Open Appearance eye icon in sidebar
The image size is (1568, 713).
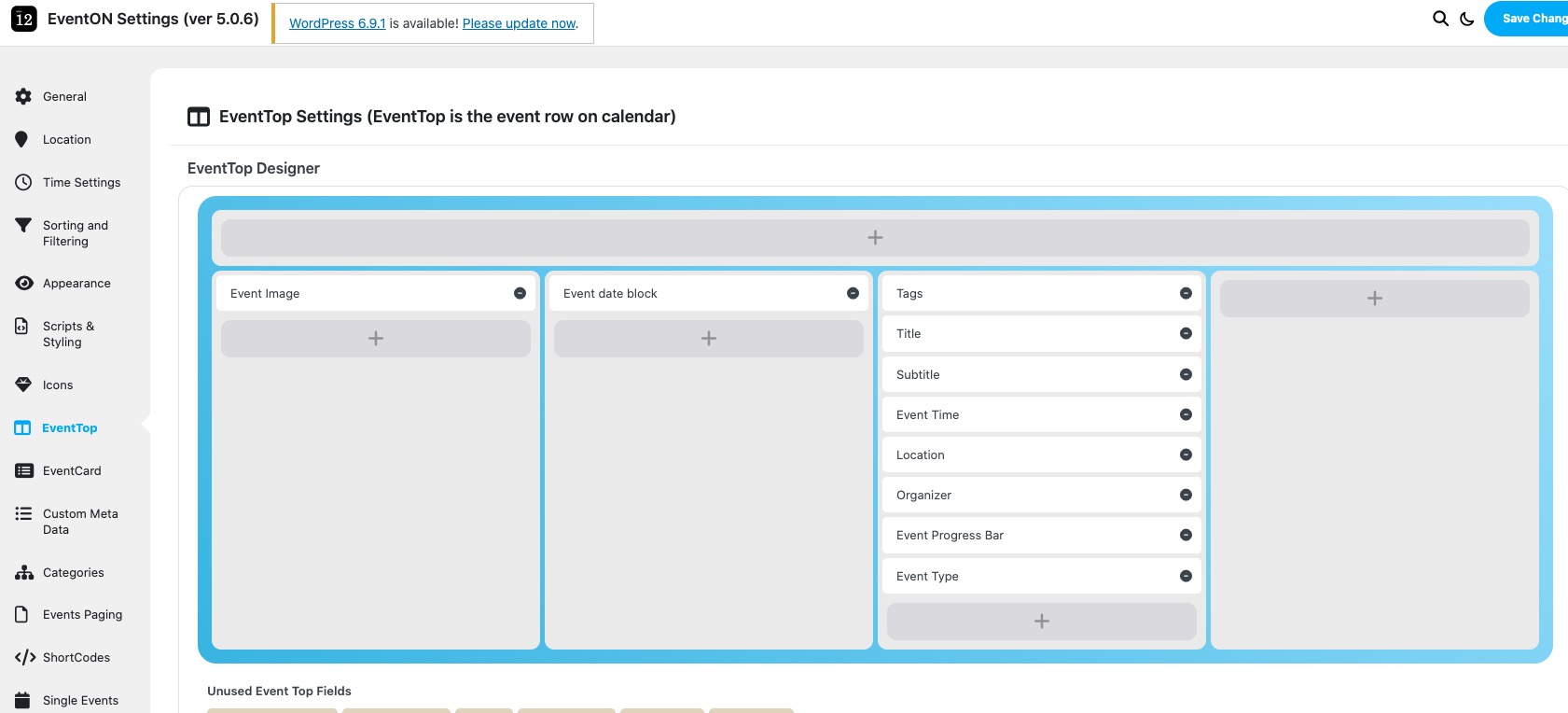click(x=23, y=283)
